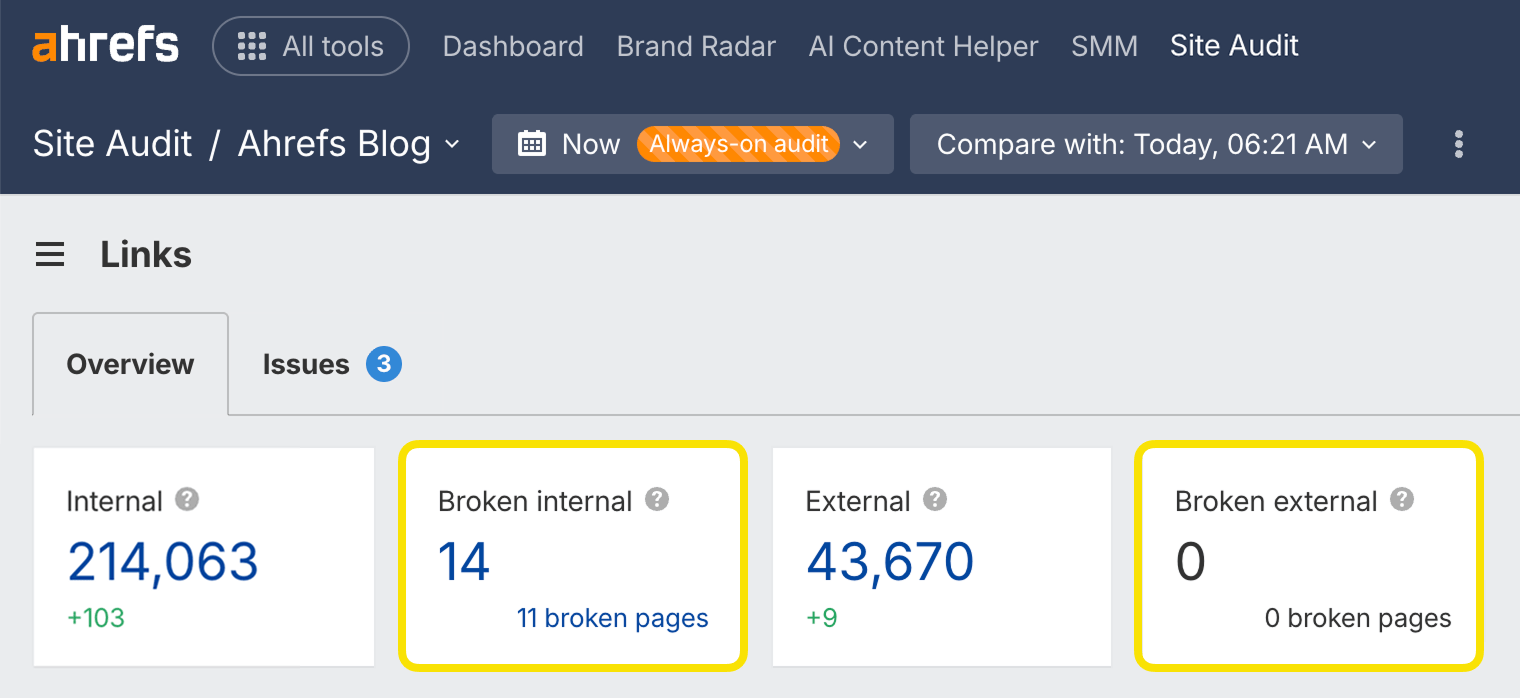Click the Site Audit breadcrumb

[112, 144]
